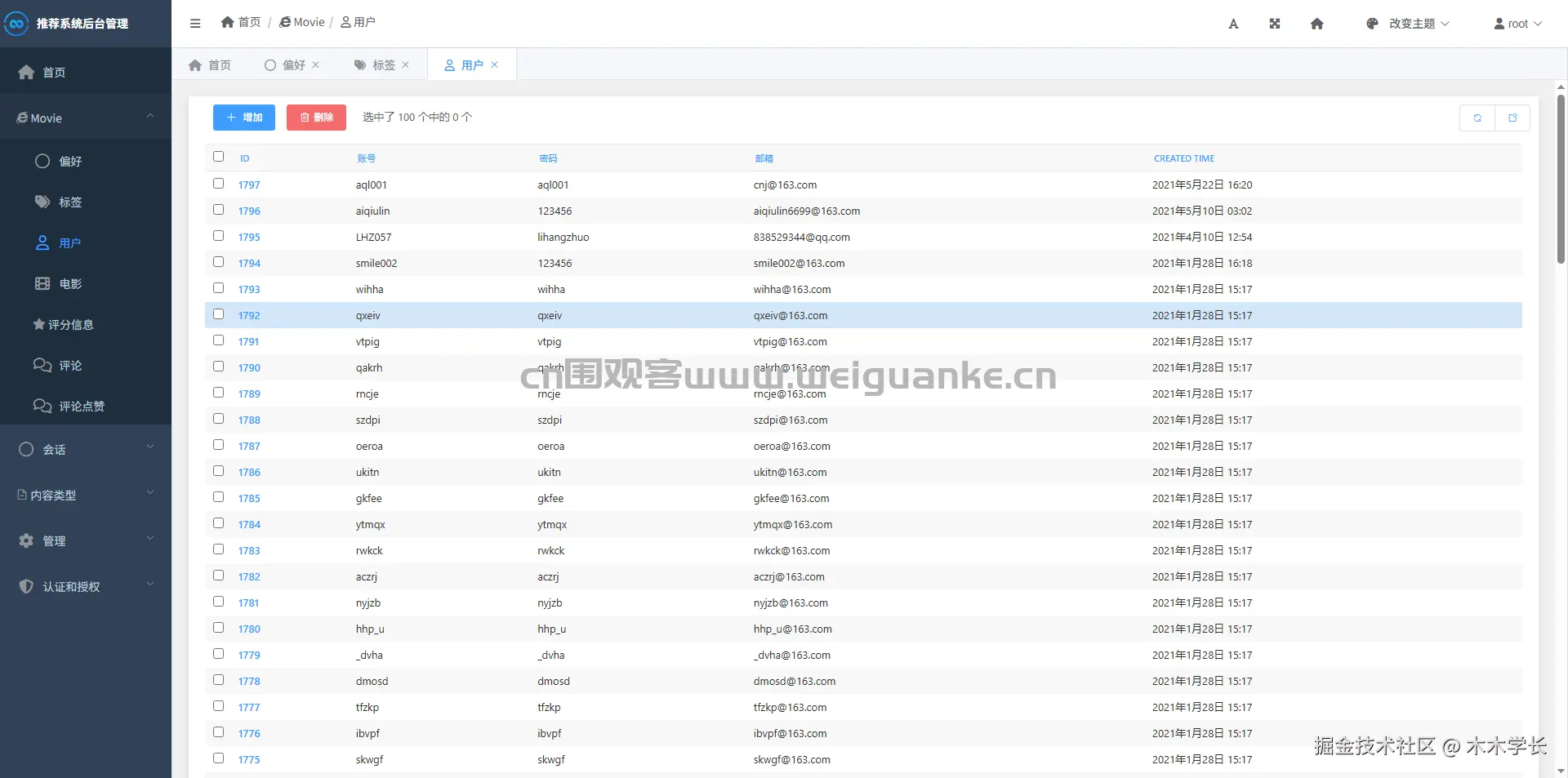Click the shield icon beside 认证和授权
The height and width of the screenshot is (778, 1568).
tap(26, 586)
